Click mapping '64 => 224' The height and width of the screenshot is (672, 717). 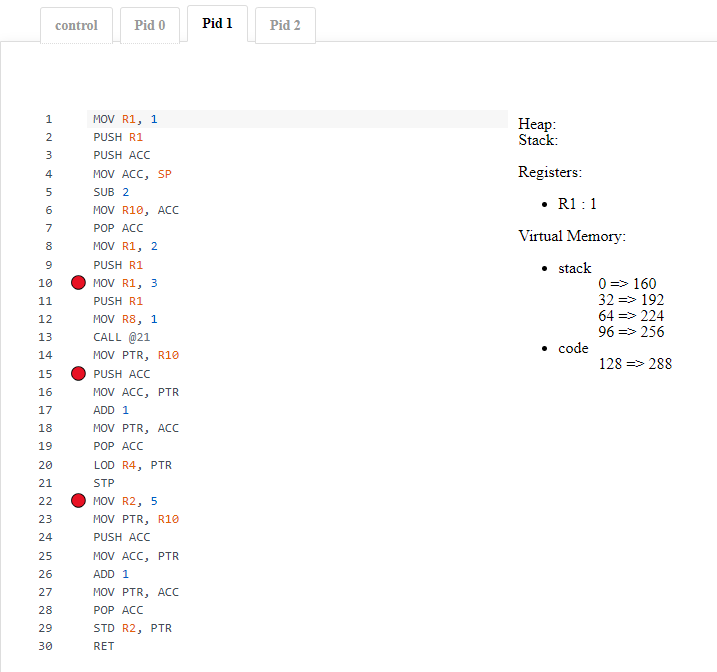click(631, 316)
